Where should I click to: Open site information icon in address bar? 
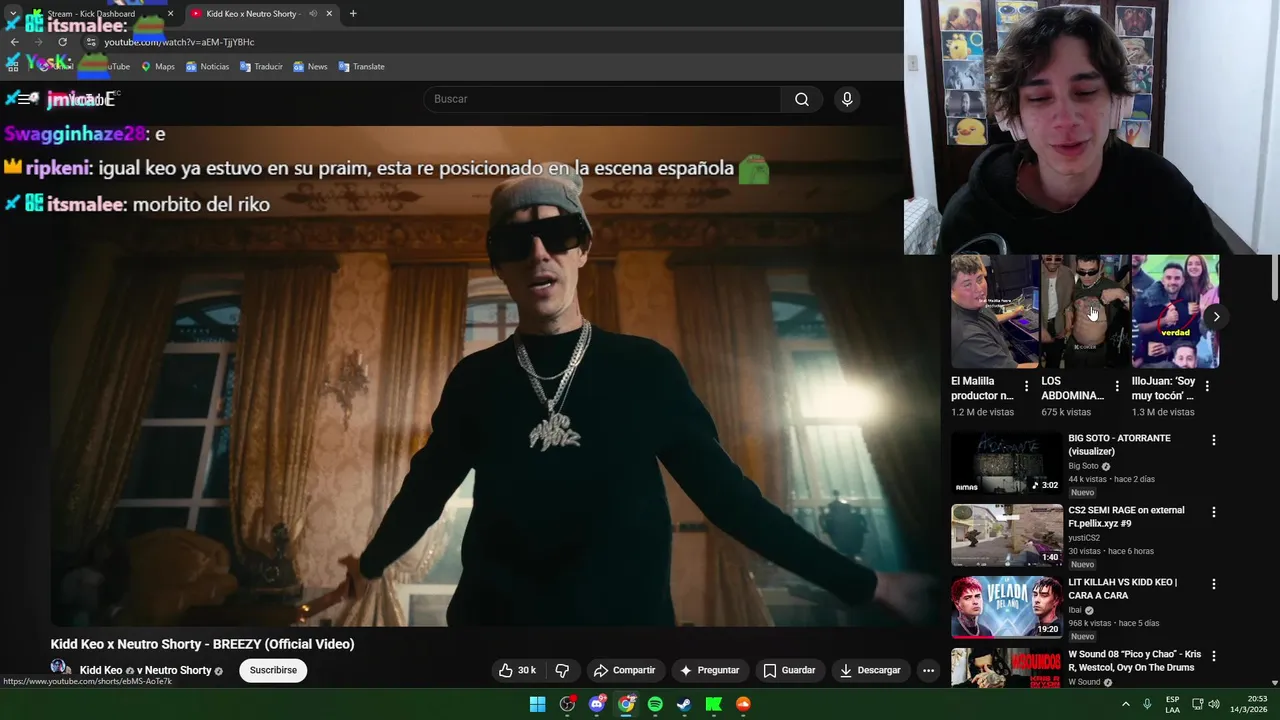[91, 42]
